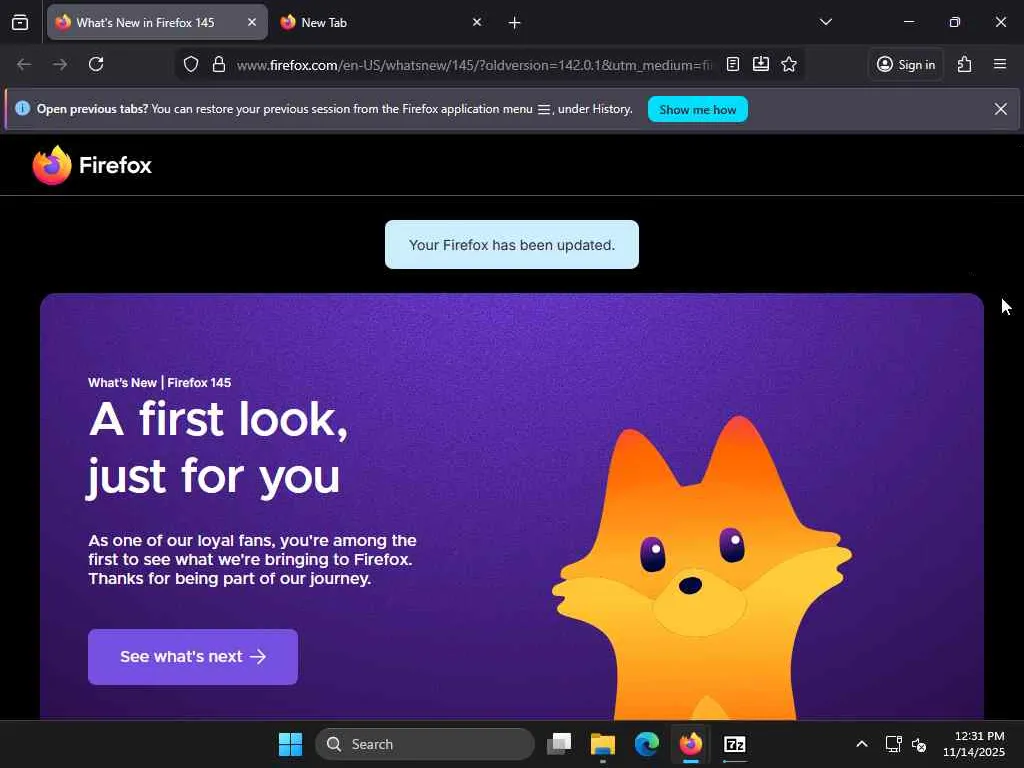Image resolution: width=1024 pixels, height=768 pixels.
Task: Open File Explorer from the taskbar
Action: pyautogui.click(x=603, y=744)
